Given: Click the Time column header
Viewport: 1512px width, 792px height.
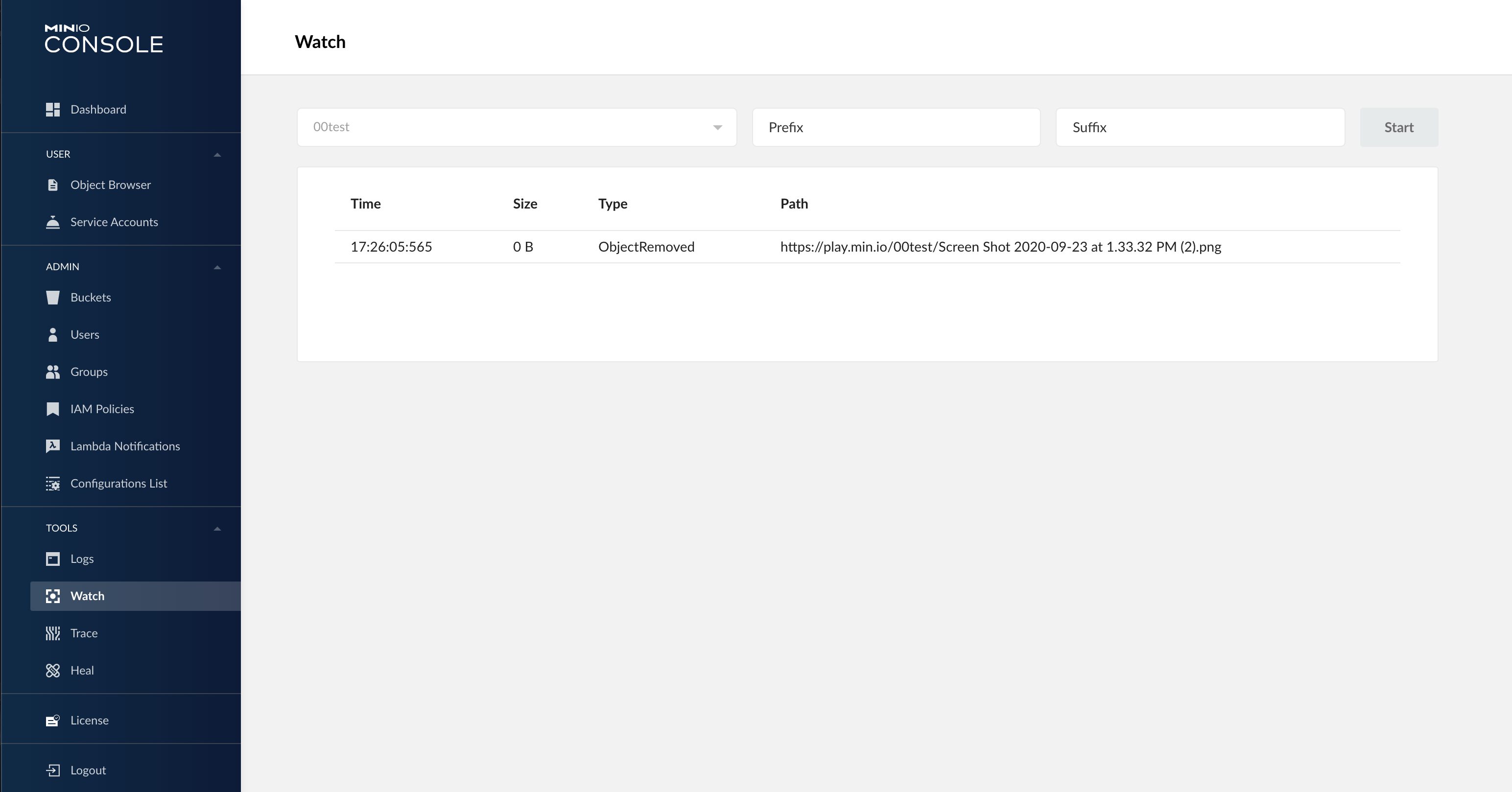Looking at the screenshot, I should (x=366, y=204).
